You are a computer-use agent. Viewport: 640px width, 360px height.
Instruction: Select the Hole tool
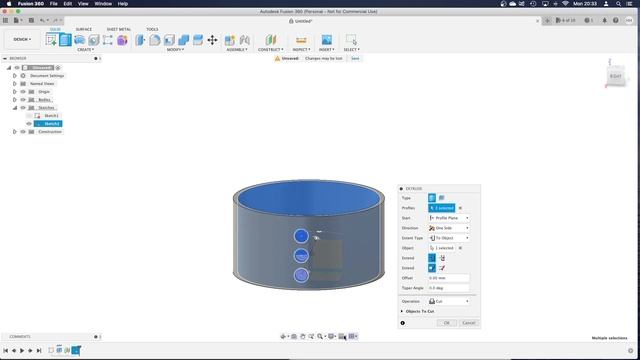tap(94, 40)
